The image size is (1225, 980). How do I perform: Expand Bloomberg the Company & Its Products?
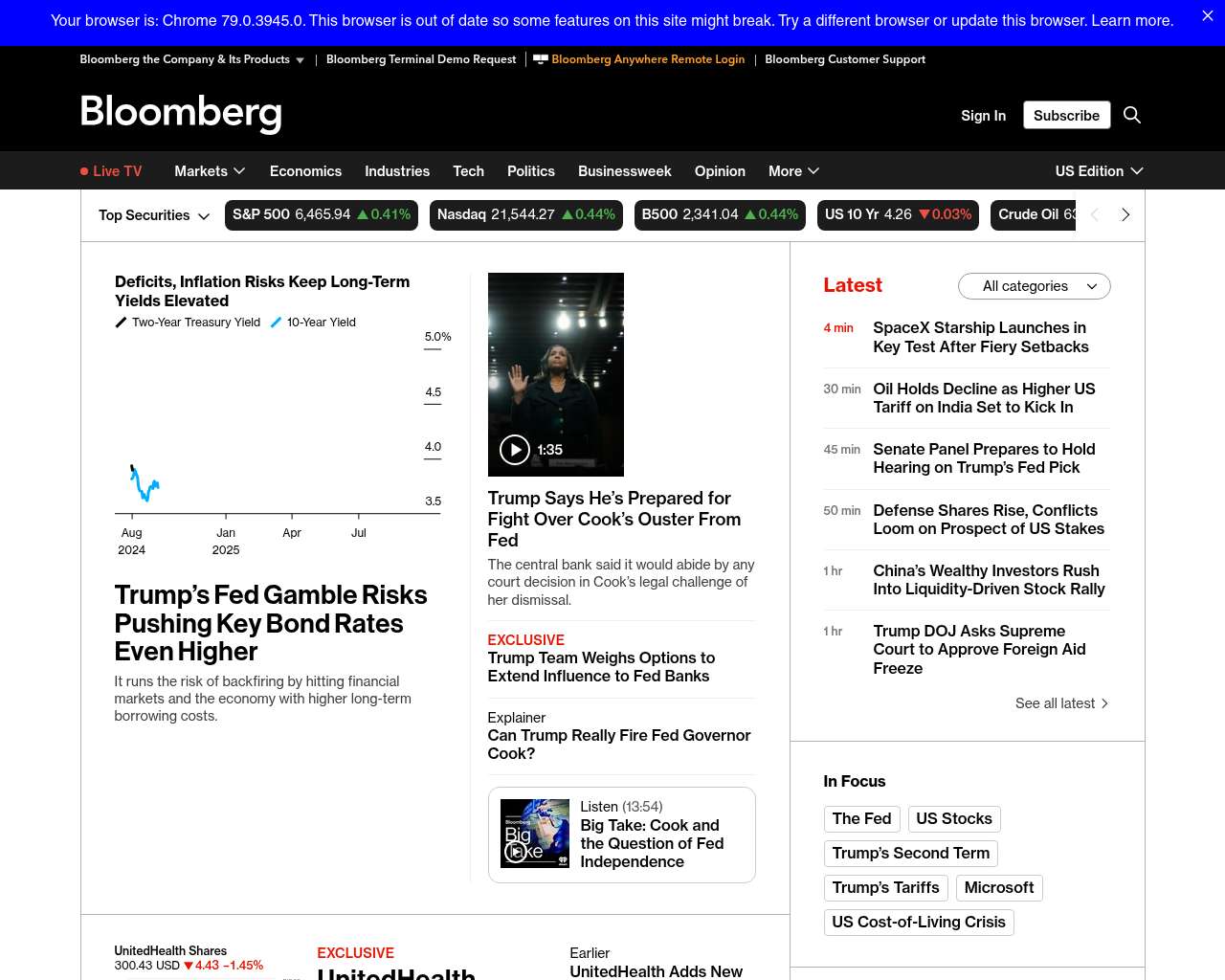[x=192, y=59]
